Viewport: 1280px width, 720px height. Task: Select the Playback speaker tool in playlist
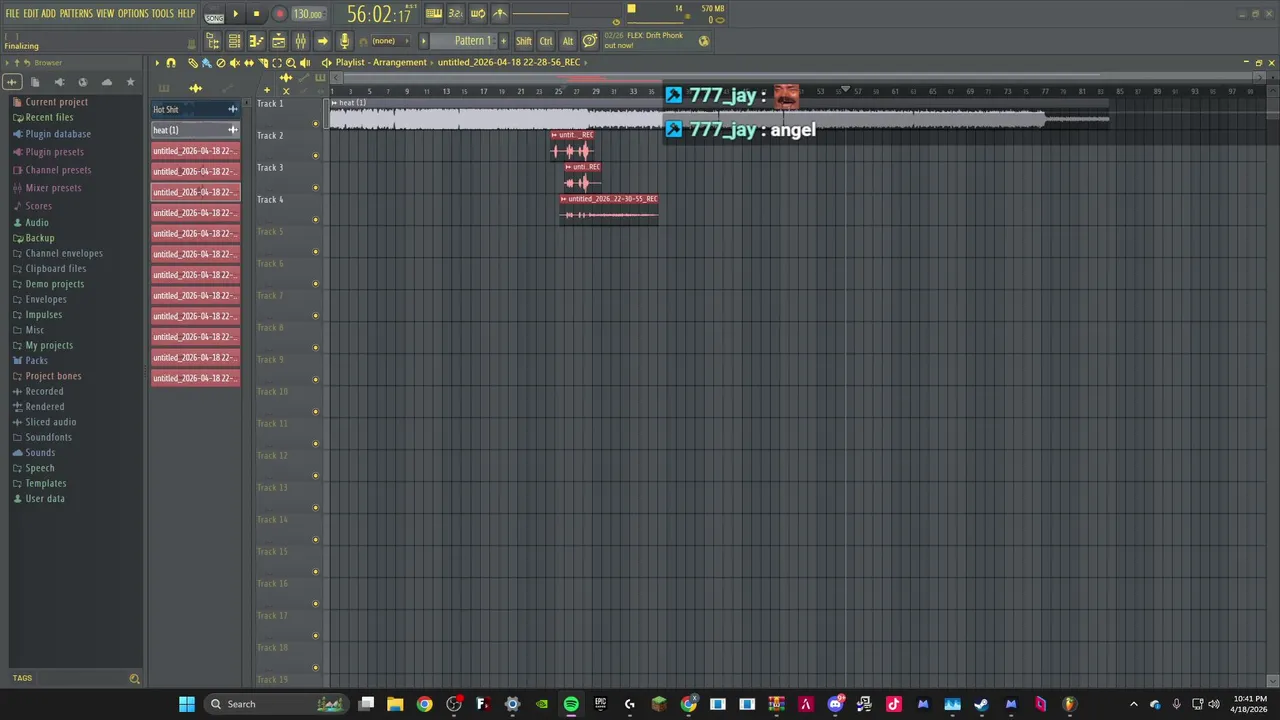[305, 62]
